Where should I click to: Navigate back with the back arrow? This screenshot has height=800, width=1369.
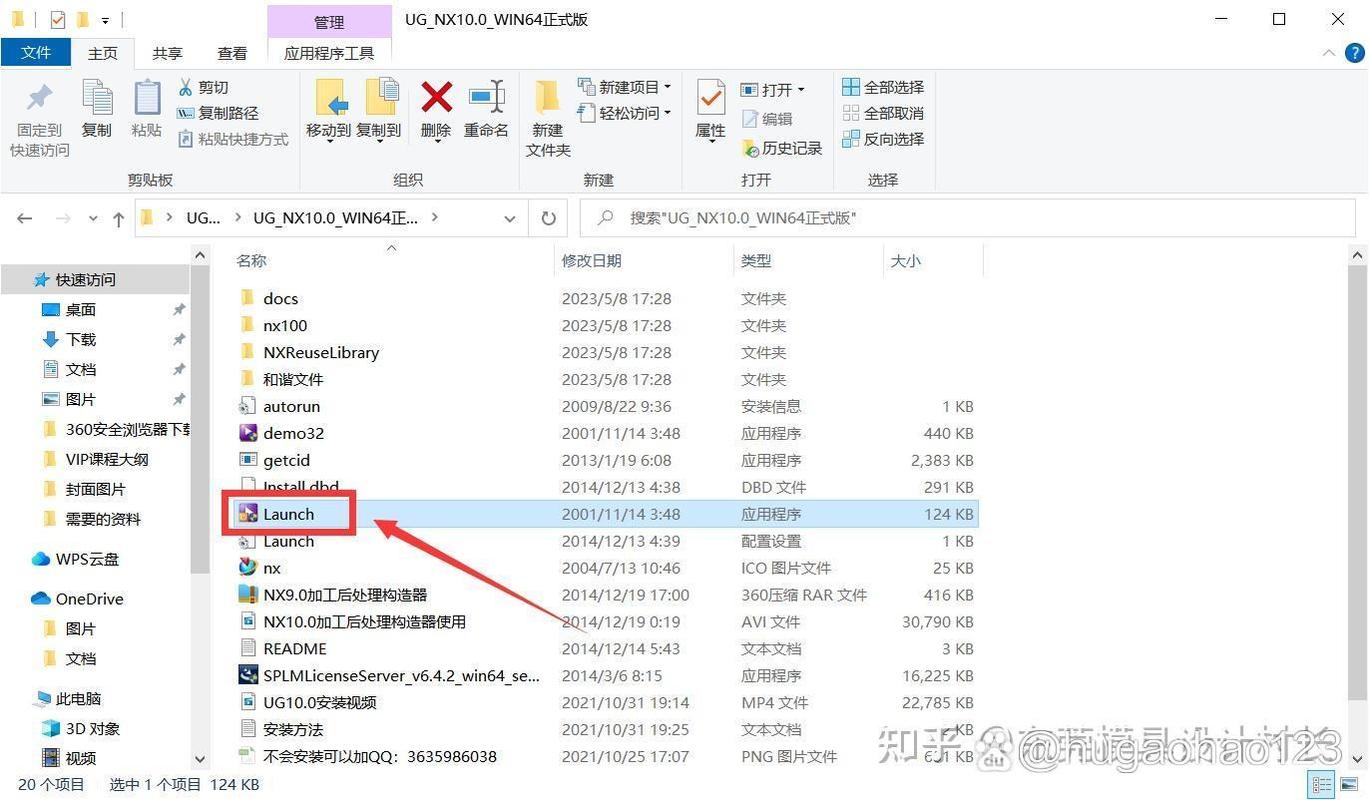pyautogui.click(x=25, y=218)
